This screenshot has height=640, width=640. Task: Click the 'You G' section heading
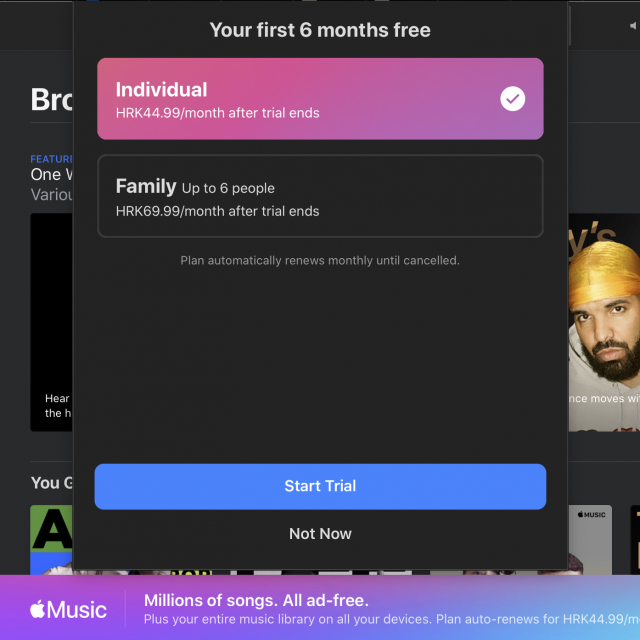coord(51,483)
